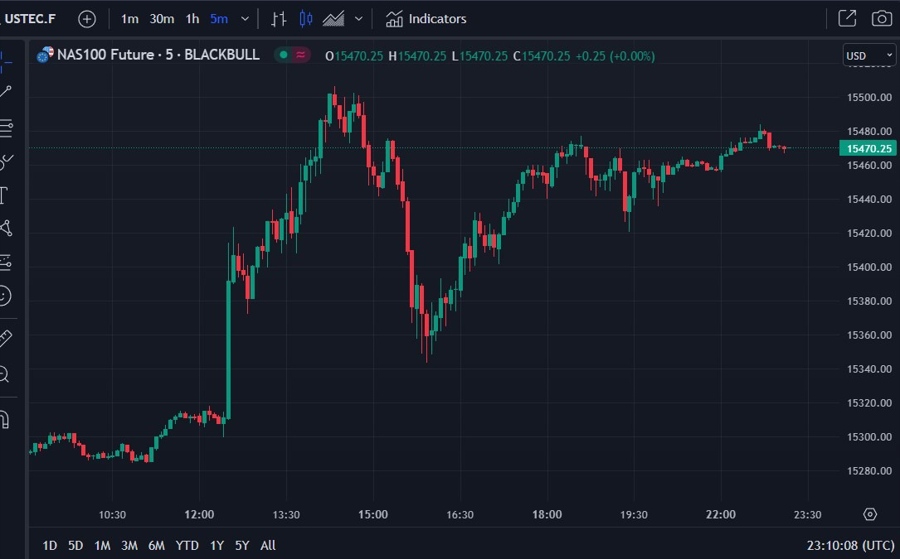Select the brush drawing tool
Screen dimensions: 900x559
point(6,162)
